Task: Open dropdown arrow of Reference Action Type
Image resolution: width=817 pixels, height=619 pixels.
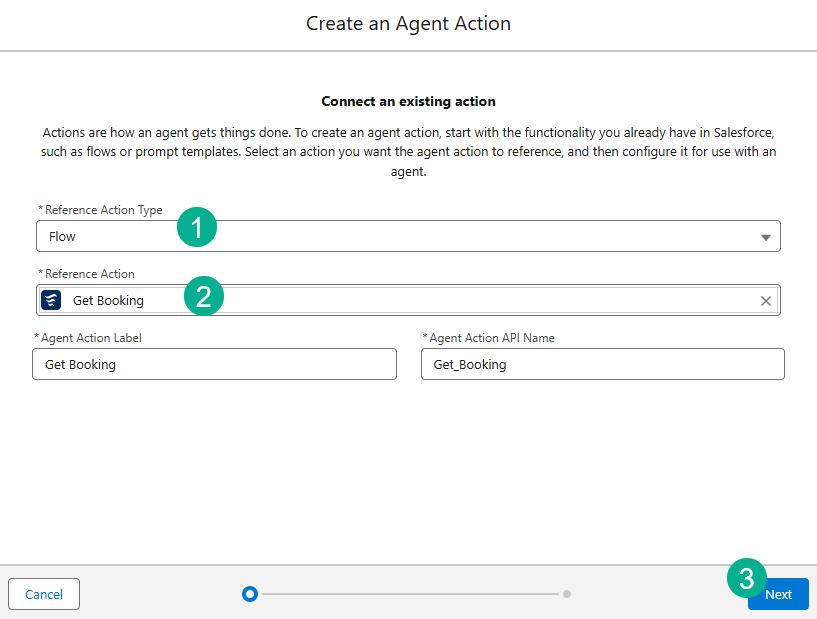Action: tap(765, 237)
